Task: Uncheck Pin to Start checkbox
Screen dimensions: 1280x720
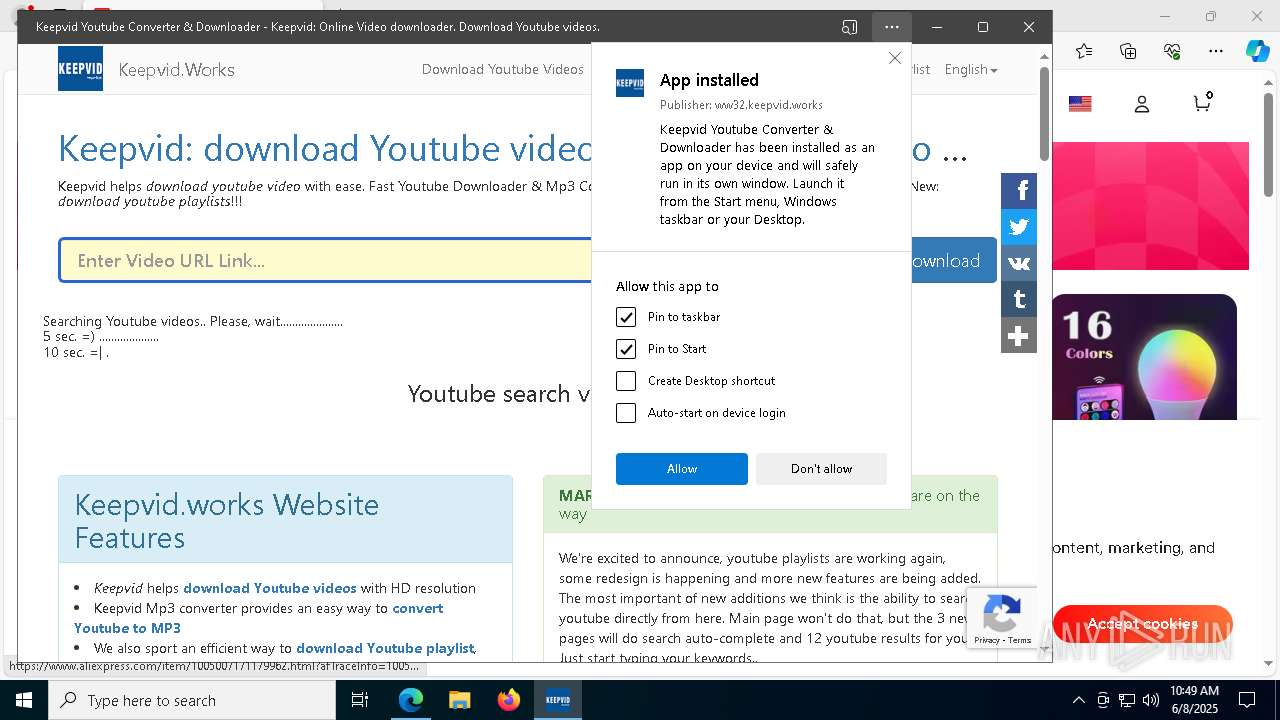Action: click(x=626, y=349)
